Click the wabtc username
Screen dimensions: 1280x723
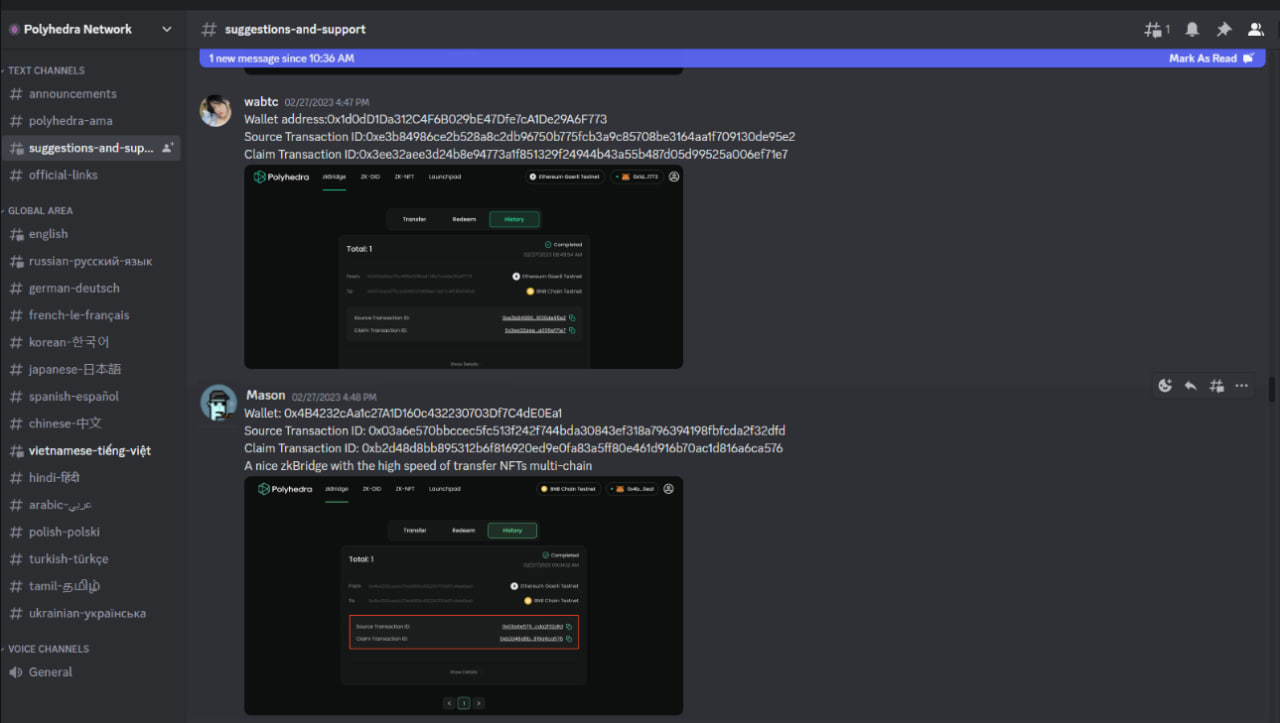[x=261, y=101]
